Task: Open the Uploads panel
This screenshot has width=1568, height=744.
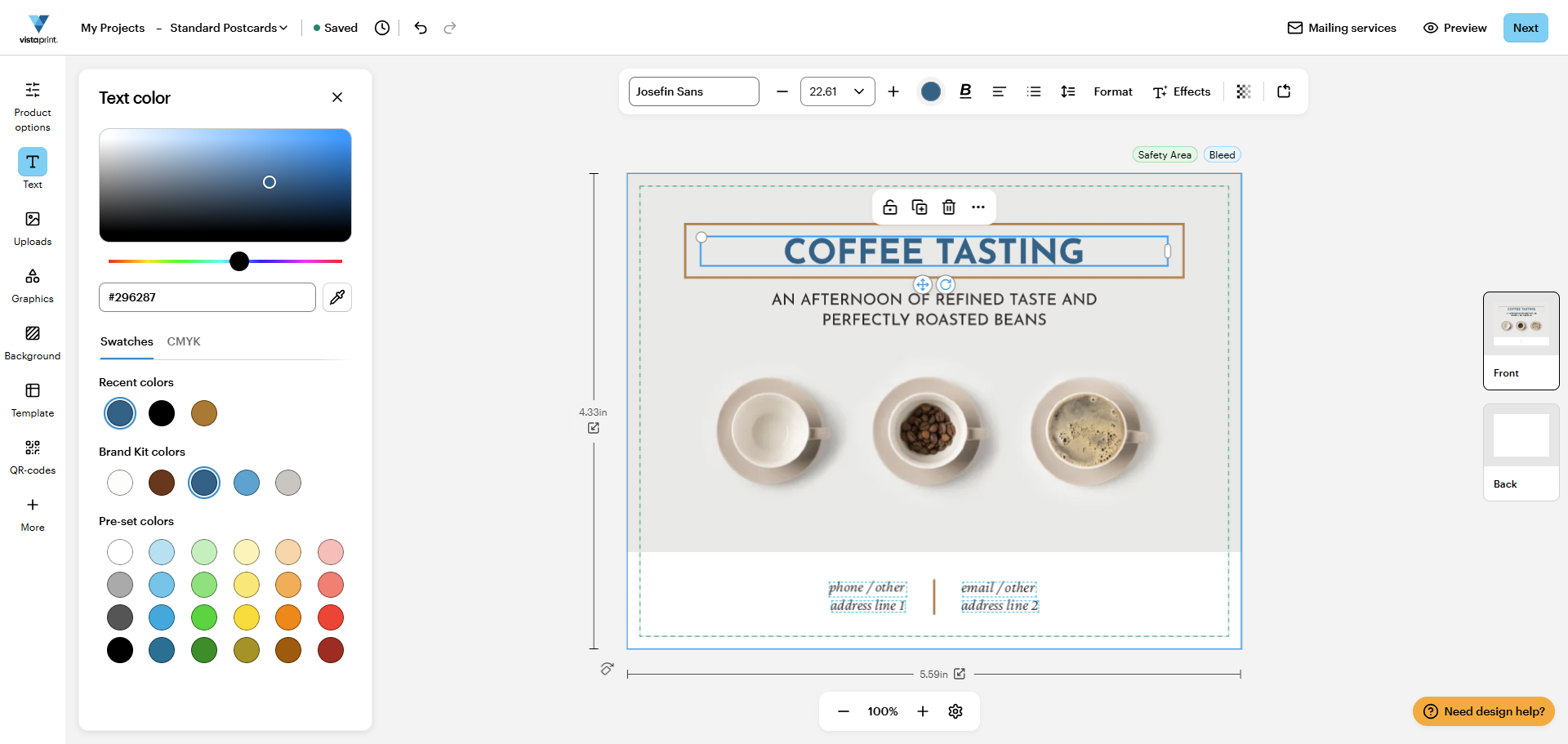Action: (33, 229)
